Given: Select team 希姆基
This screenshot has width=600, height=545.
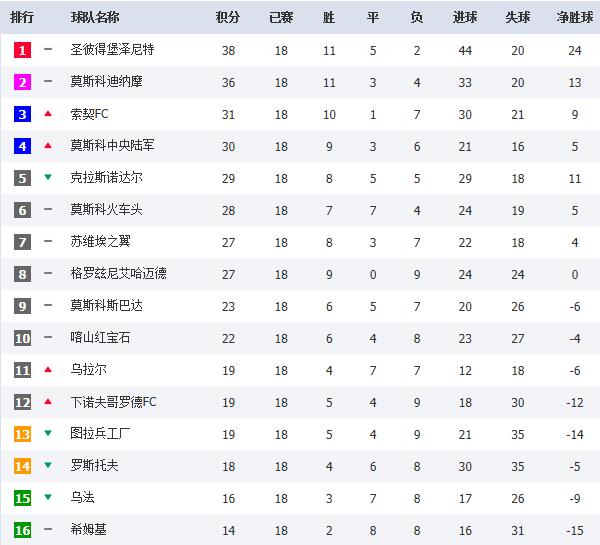Looking at the screenshot, I should pos(88,530).
